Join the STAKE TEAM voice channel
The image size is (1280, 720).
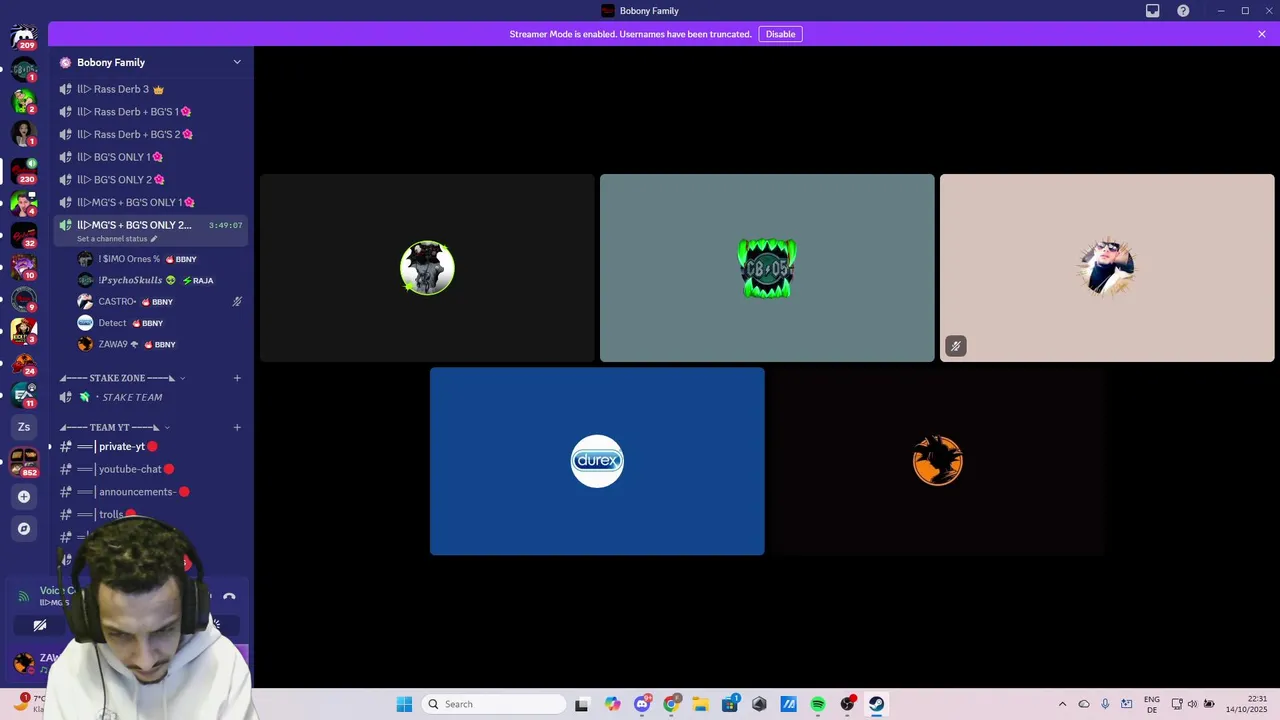(150, 397)
